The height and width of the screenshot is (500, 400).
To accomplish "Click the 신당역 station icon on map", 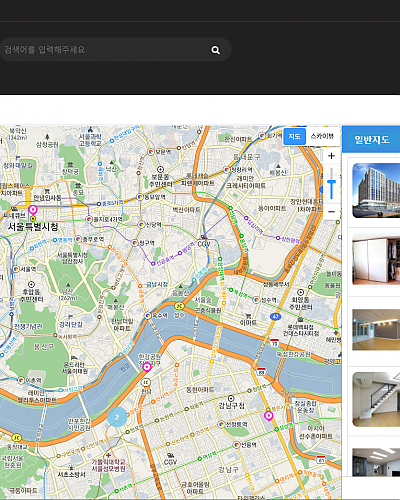I will pos(141,225).
